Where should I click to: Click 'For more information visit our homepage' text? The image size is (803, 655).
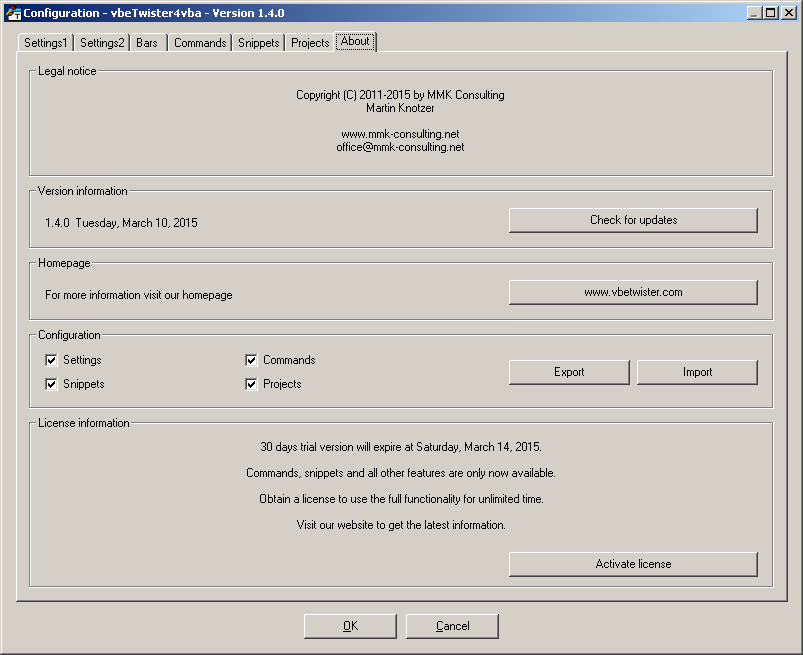(x=139, y=295)
